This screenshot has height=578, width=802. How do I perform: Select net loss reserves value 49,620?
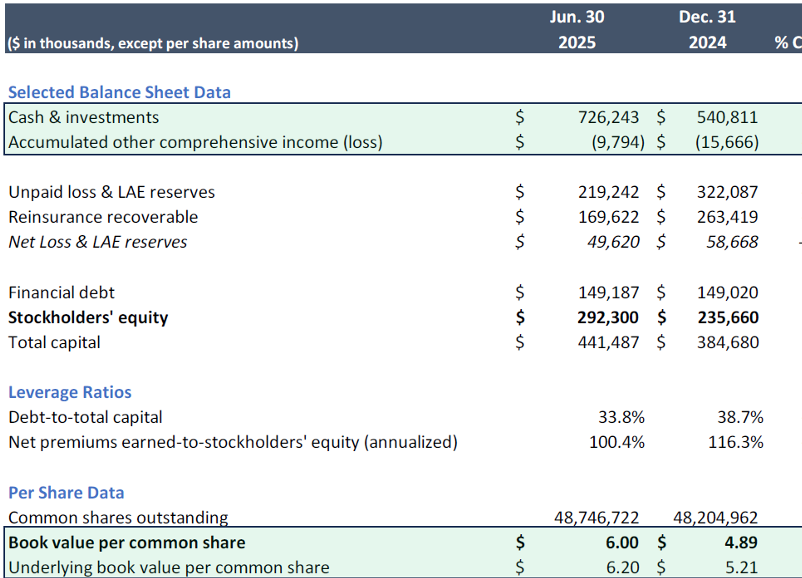pos(613,242)
